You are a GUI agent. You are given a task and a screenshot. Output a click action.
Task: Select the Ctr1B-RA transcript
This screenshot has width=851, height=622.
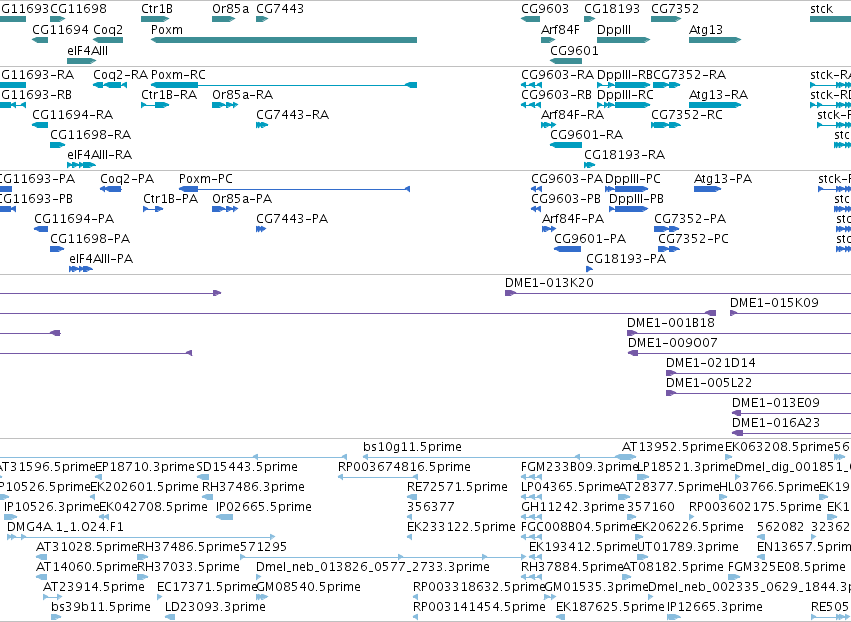(x=155, y=105)
